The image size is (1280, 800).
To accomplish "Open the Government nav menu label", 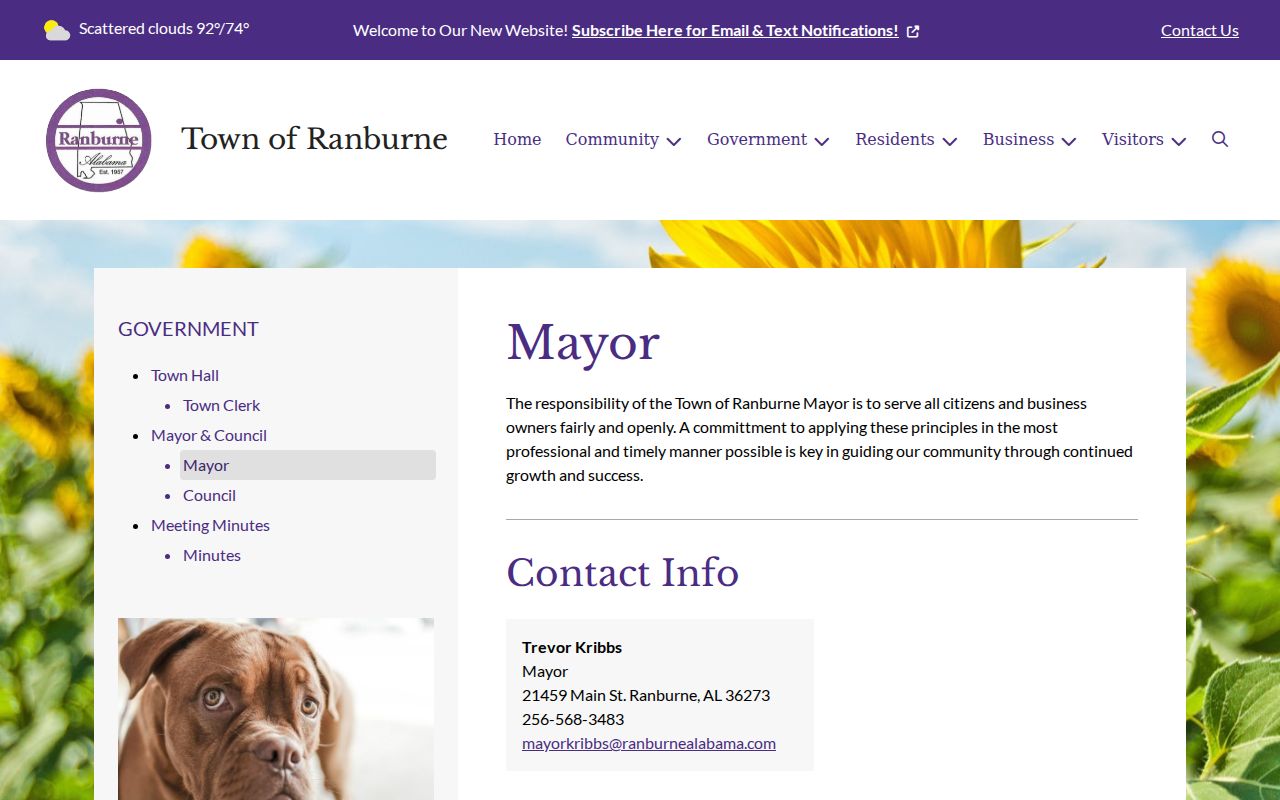I will click(757, 139).
